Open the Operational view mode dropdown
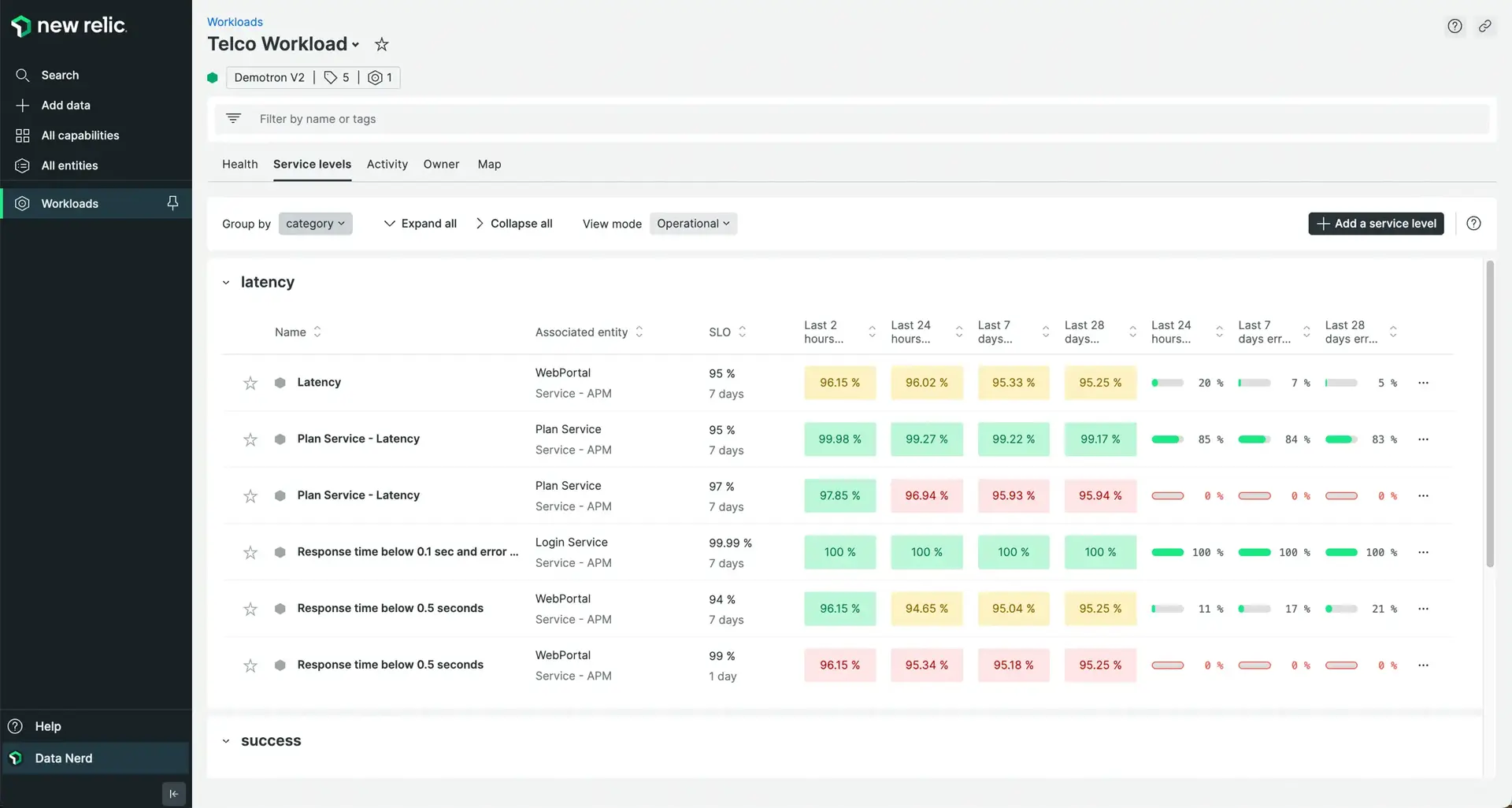This screenshot has height=808, width=1512. 693,224
